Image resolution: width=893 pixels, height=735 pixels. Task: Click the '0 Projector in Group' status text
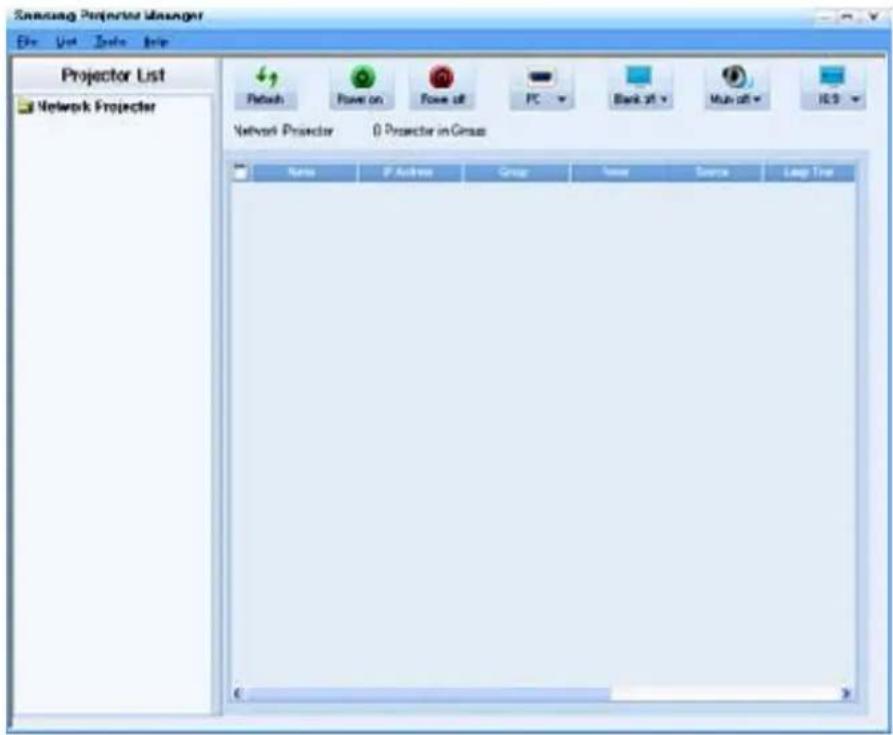[429, 131]
